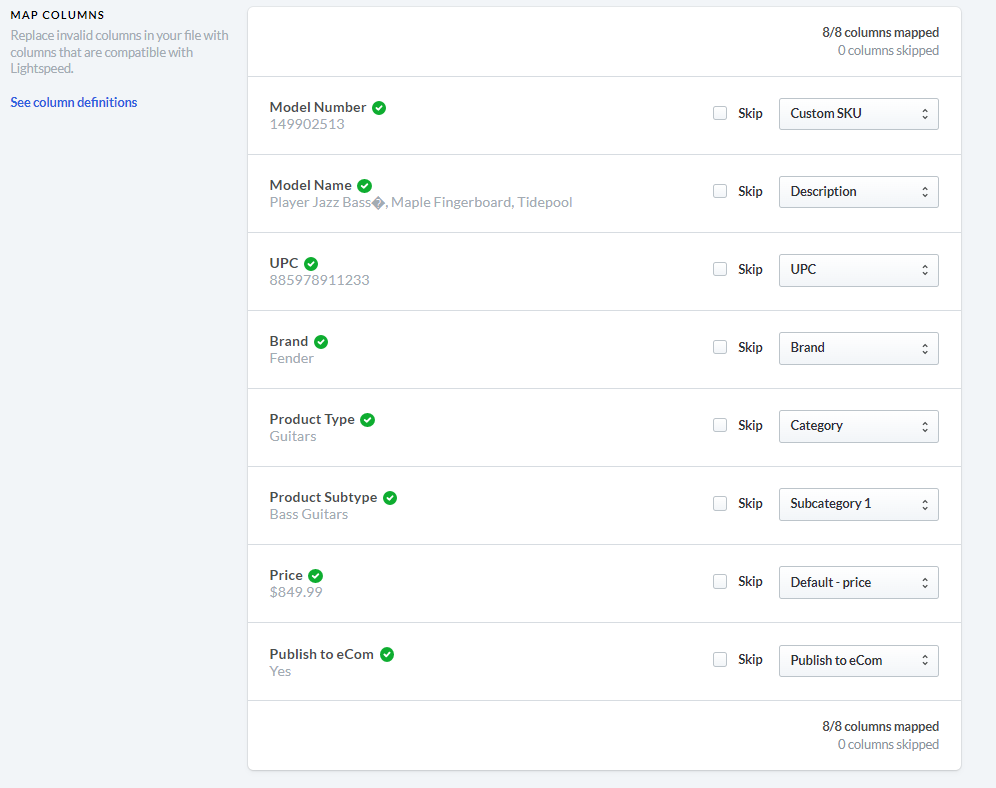Image resolution: width=996 pixels, height=788 pixels.
Task: Expand the Description mapping dropdown
Action: point(858,192)
